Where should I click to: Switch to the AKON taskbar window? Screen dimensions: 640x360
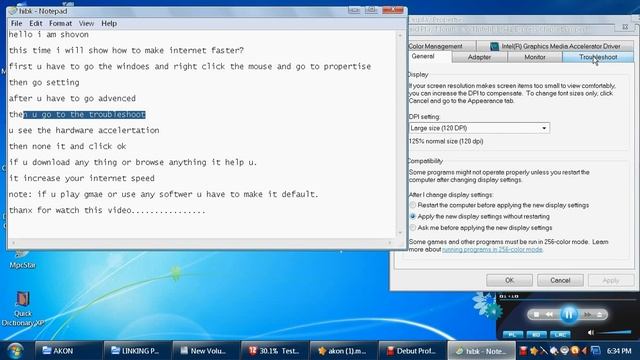click(68, 351)
